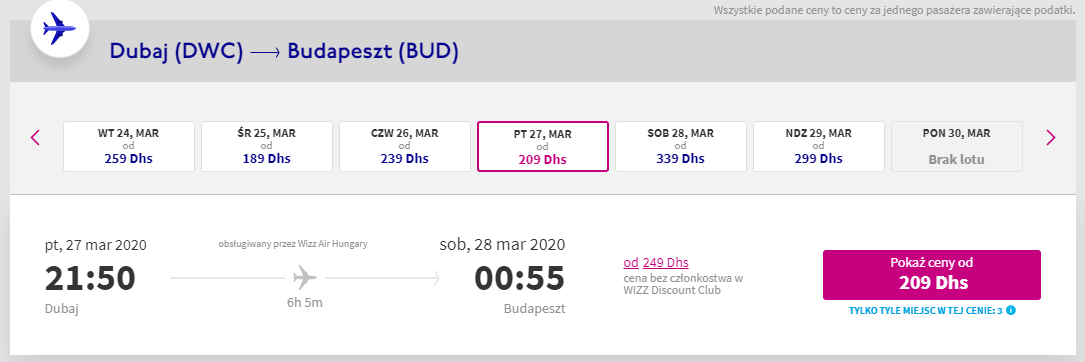Show later dates with right arrow
The height and width of the screenshot is (362, 1085).
pos(1050,138)
